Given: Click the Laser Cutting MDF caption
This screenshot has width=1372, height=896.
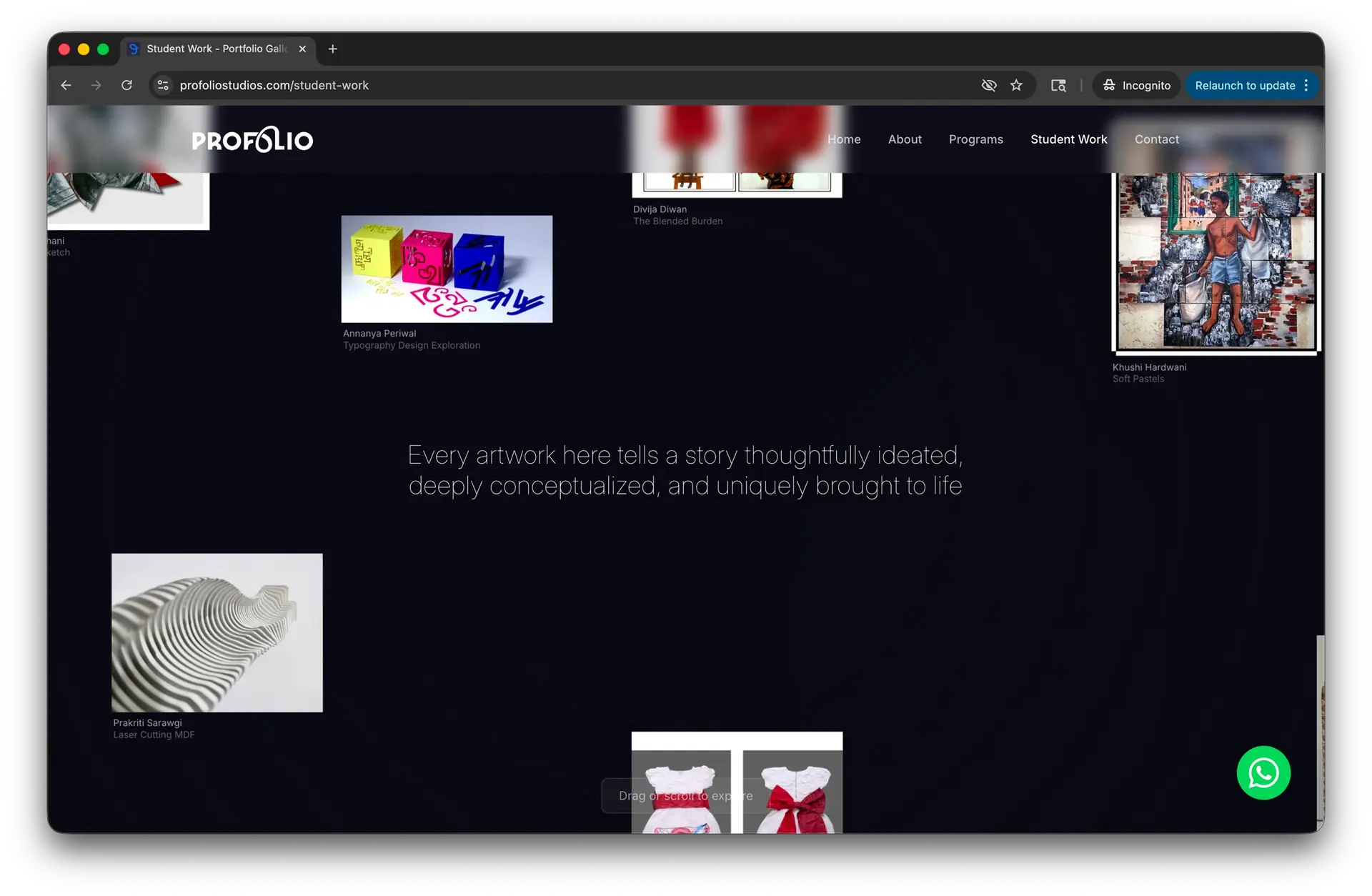Looking at the screenshot, I should tap(154, 735).
